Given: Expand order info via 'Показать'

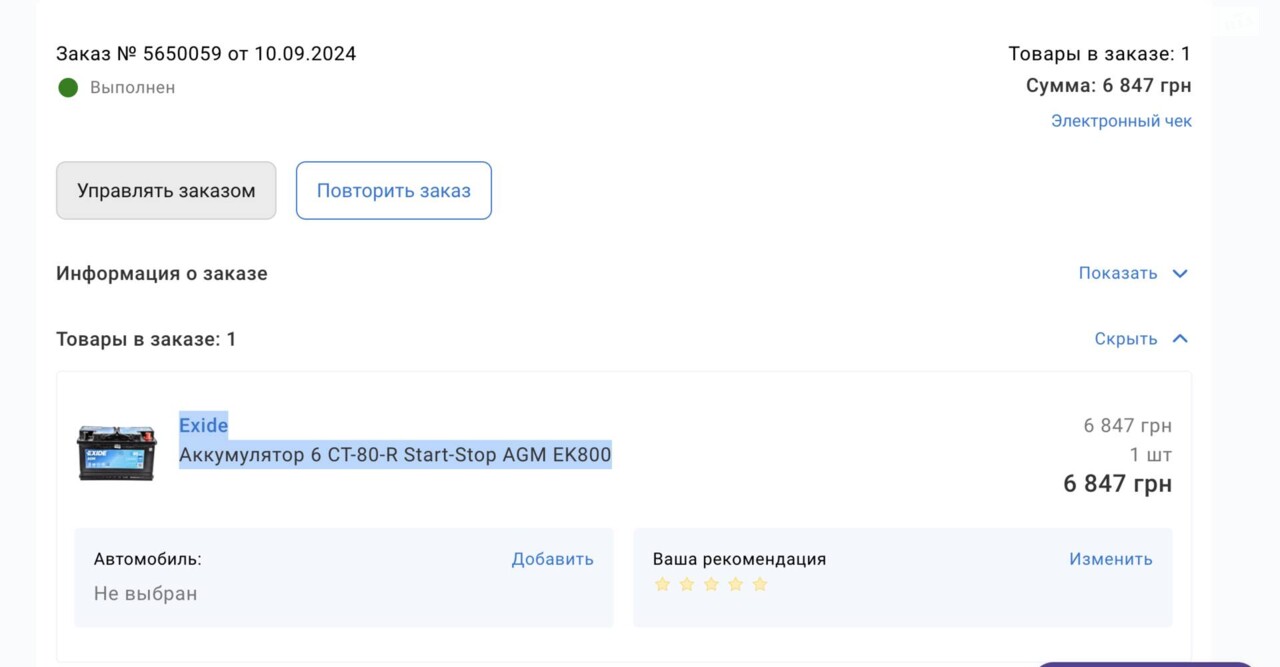Looking at the screenshot, I should pyautogui.click(x=1117, y=273).
